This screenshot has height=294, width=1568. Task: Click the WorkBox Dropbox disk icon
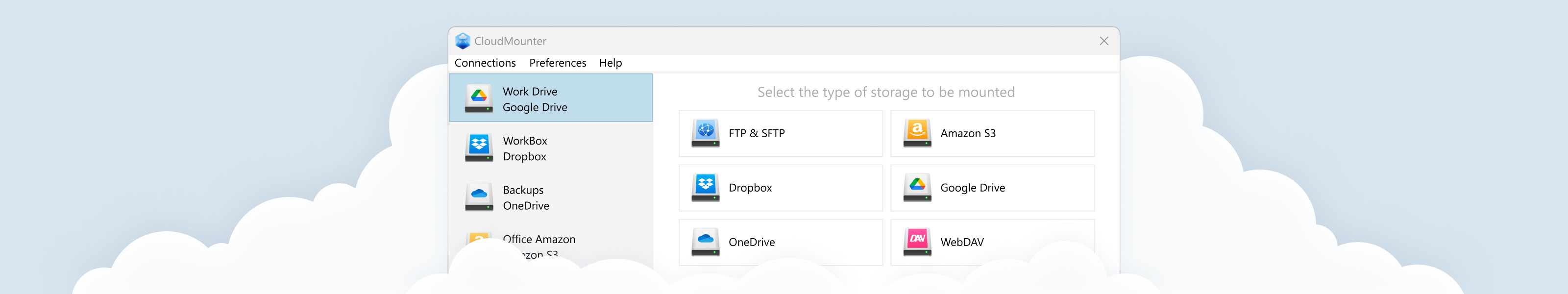pos(479,148)
